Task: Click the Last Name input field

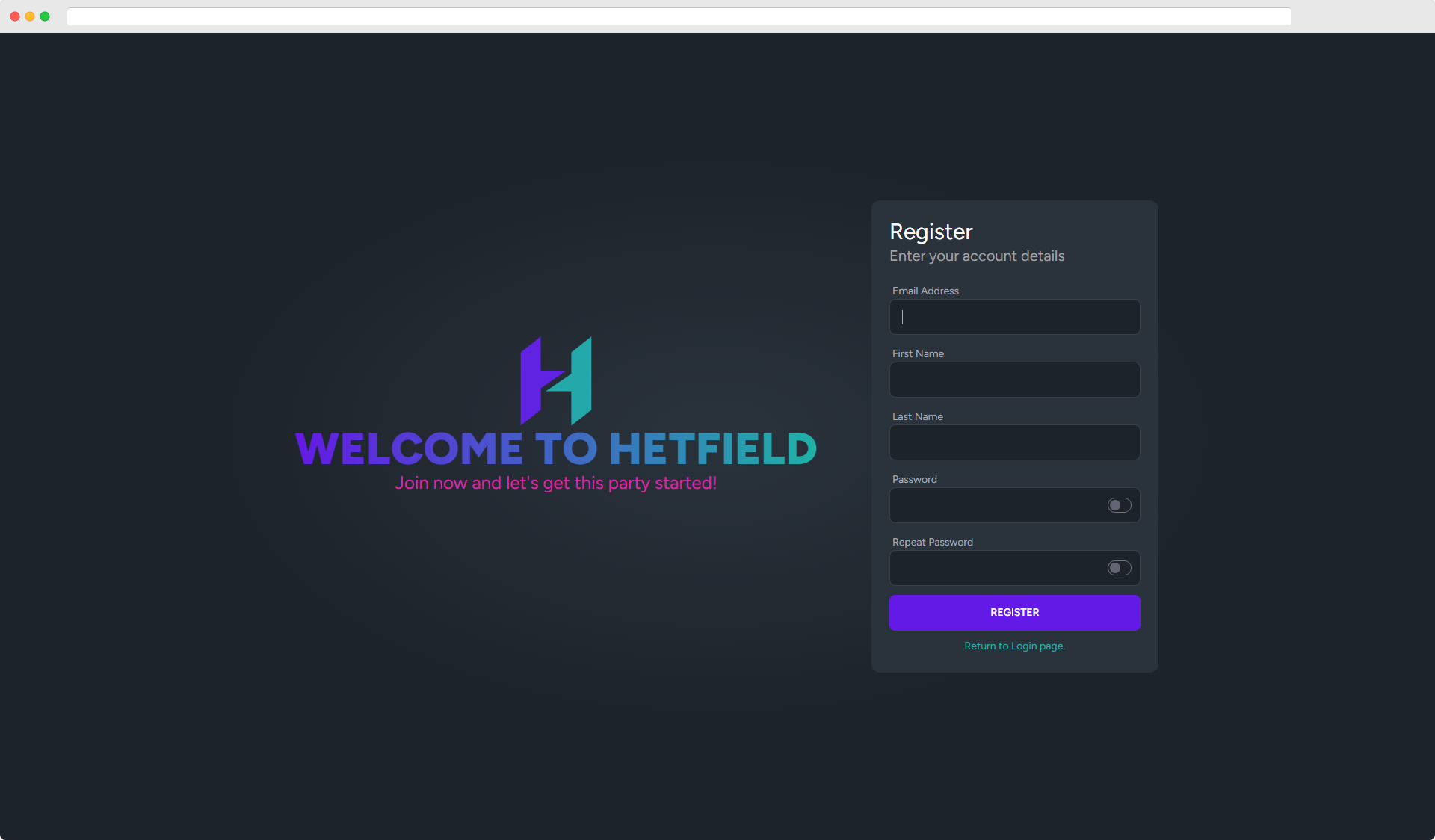Action: coord(1014,442)
